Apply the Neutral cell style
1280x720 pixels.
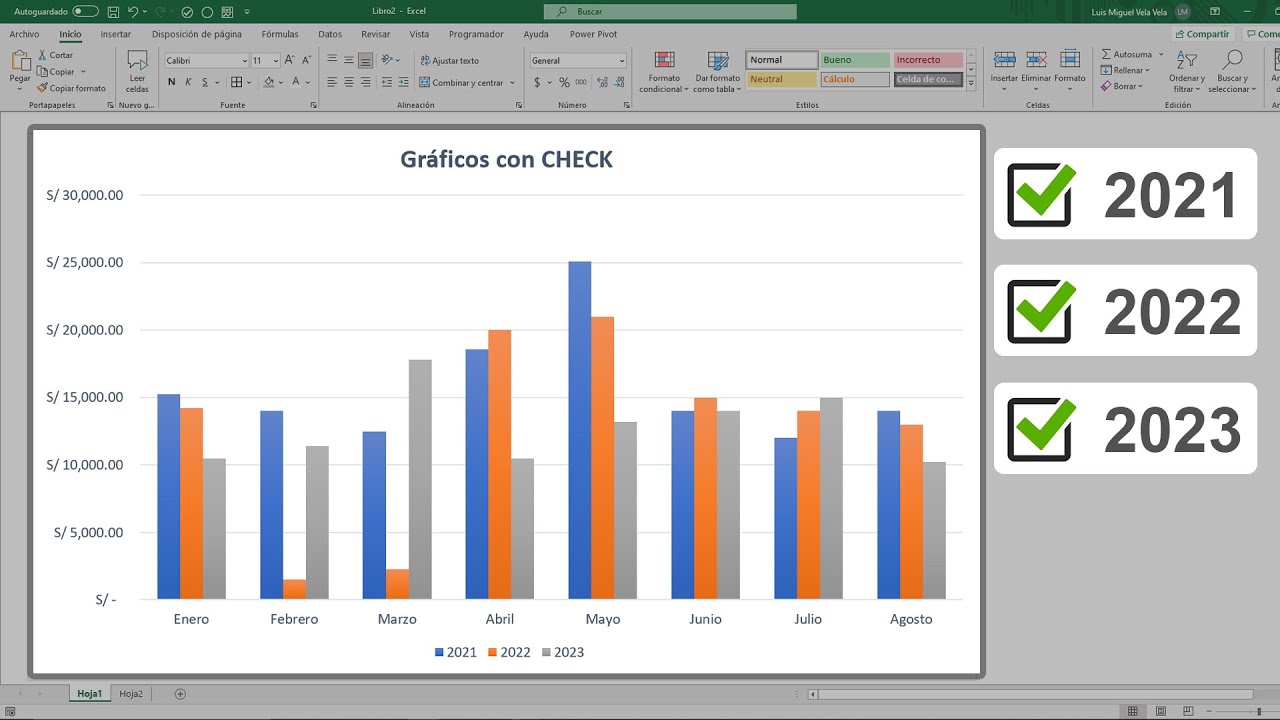781,79
